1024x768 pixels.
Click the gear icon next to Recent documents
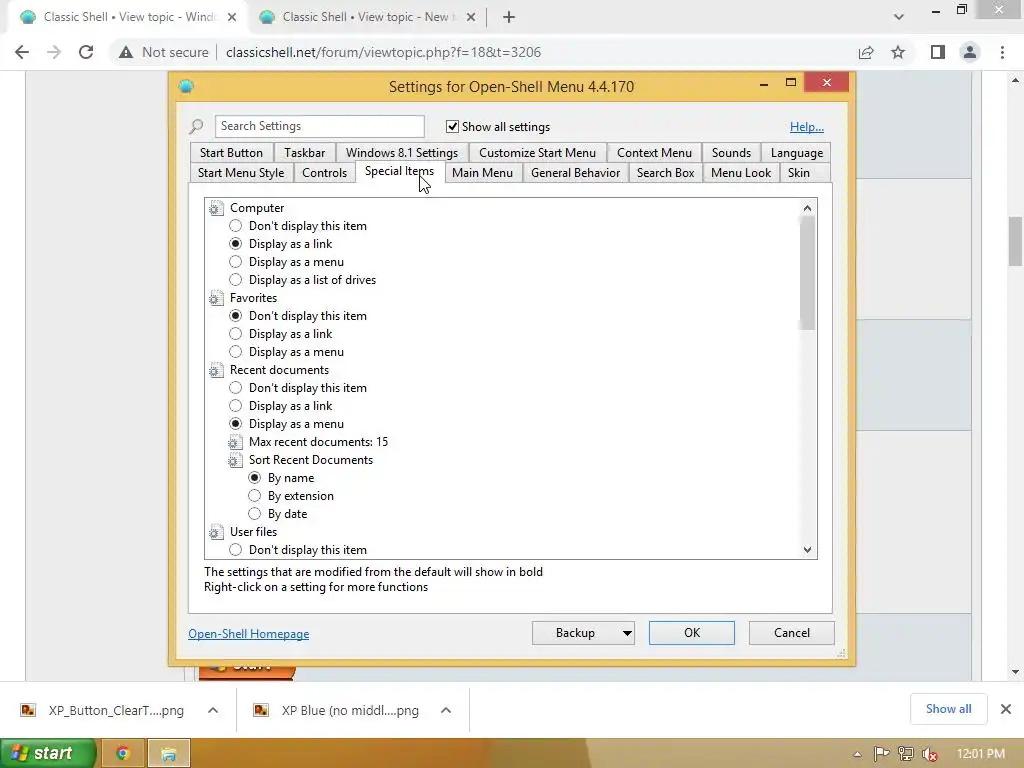[216, 370]
